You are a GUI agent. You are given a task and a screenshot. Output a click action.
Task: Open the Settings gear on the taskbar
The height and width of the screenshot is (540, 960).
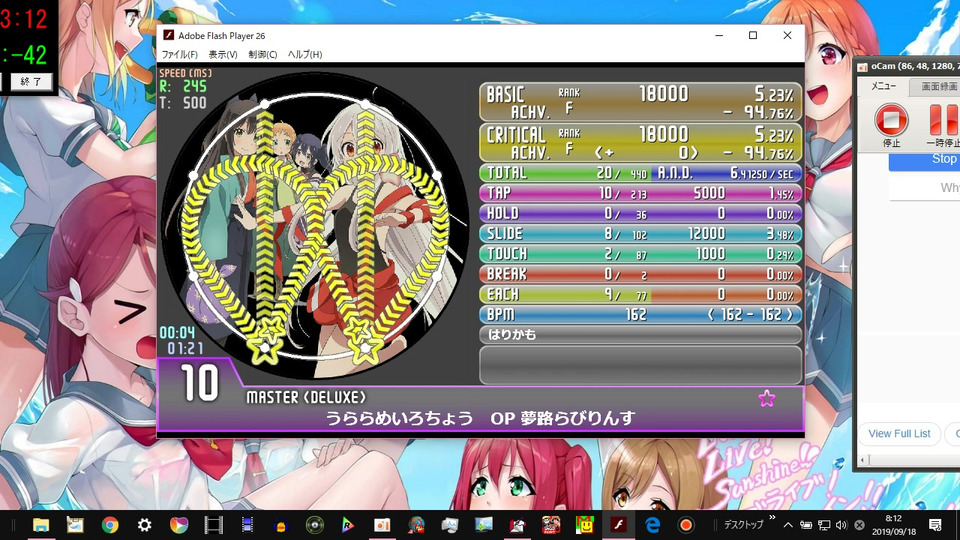[x=144, y=525]
